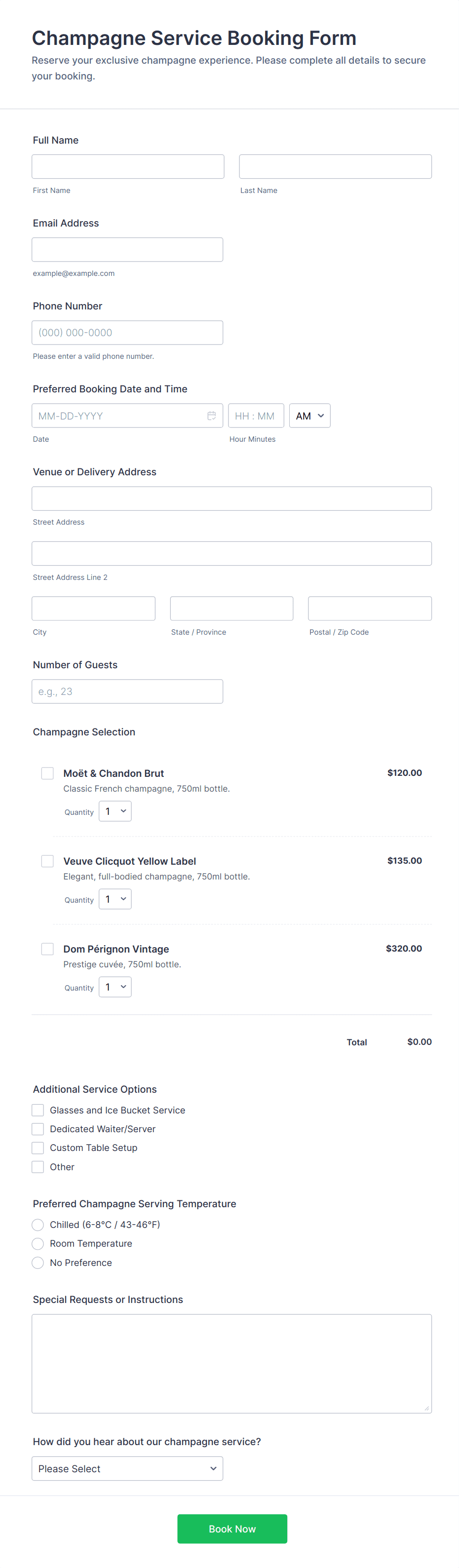
Task: Tick the Dom Pérignon Vintage checkbox
Action: [47, 948]
